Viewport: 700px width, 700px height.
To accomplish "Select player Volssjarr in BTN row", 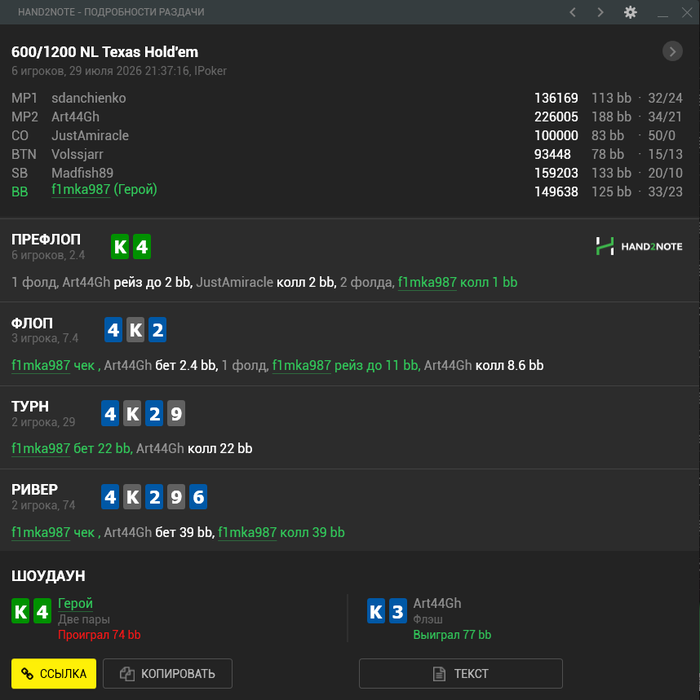I will [77, 154].
